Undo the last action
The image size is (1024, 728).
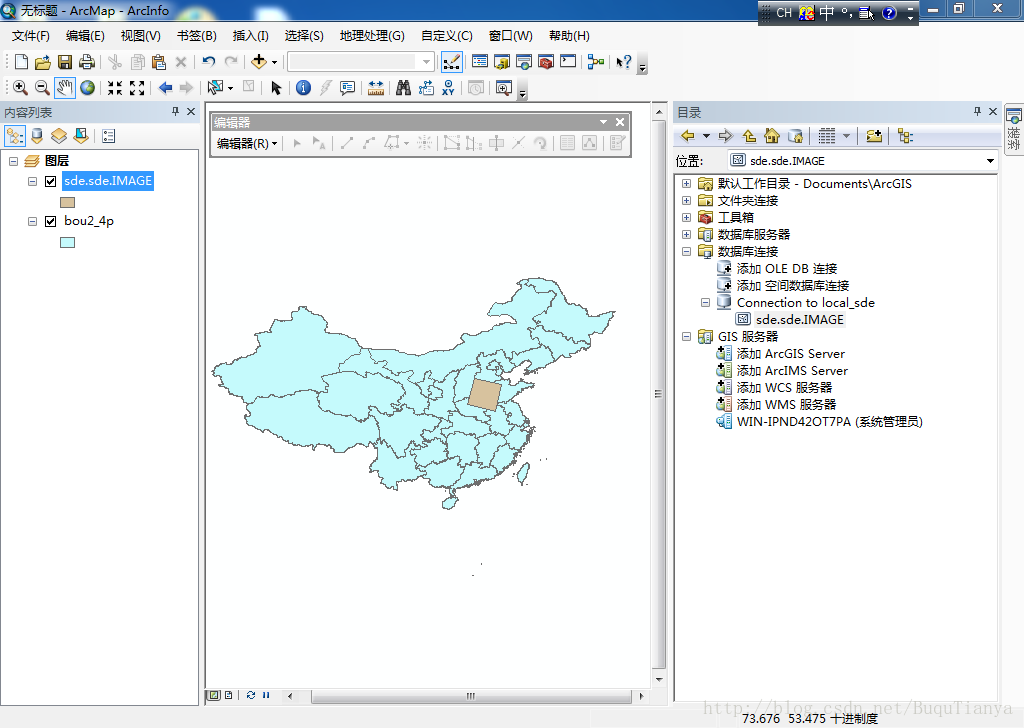pos(208,62)
